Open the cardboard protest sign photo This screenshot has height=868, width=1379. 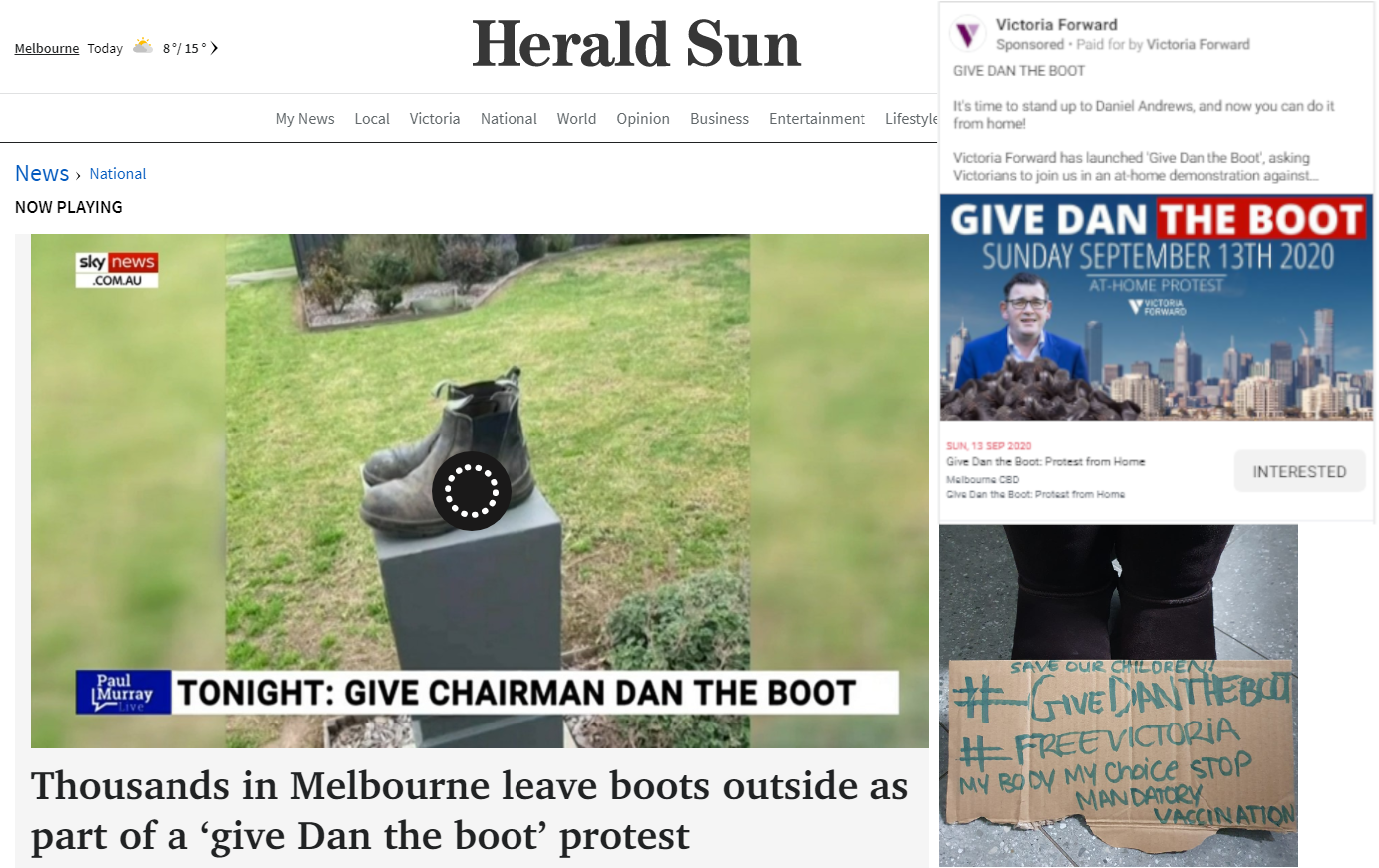[x=1119, y=696]
